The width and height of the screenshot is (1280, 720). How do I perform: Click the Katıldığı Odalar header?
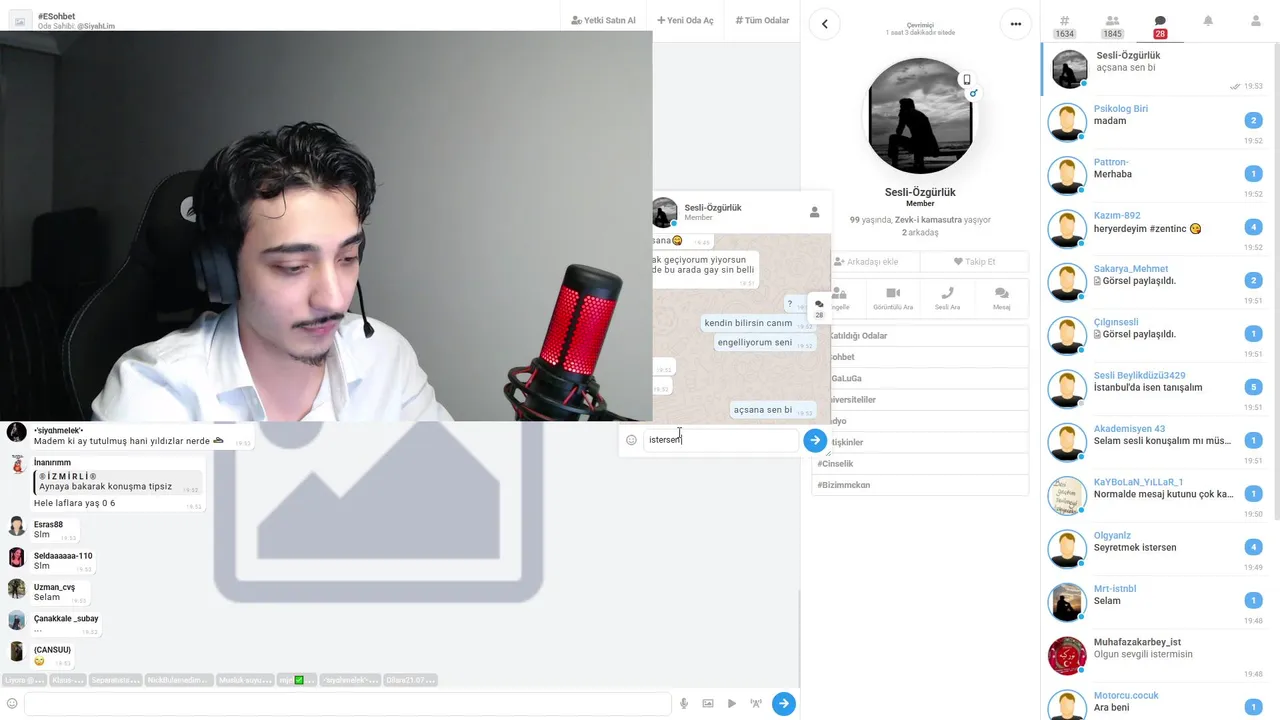(x=920, y=336)
